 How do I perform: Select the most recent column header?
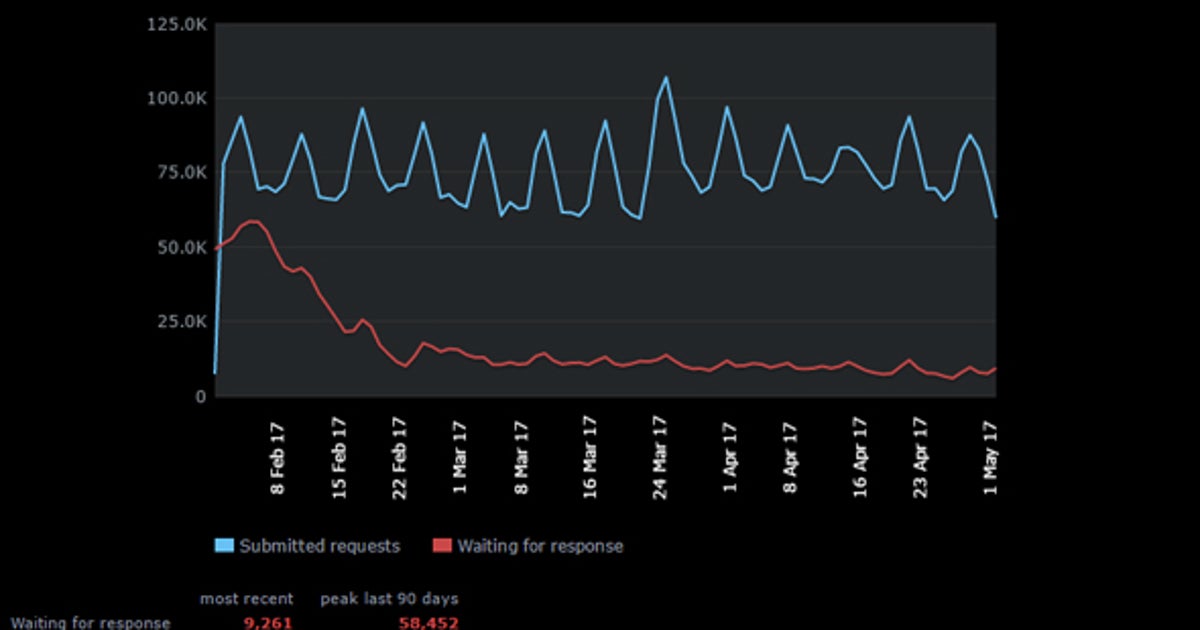245,598
